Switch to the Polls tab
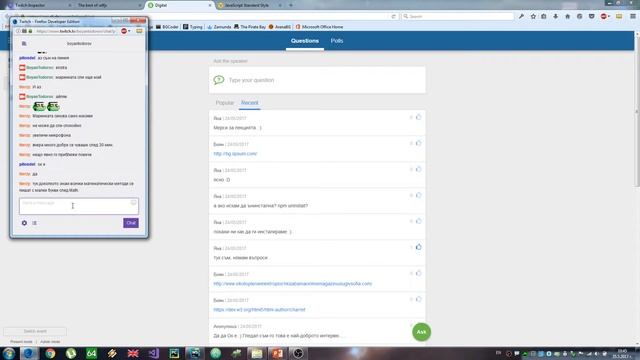Screen dimensions: 640x360 [337, 41]
